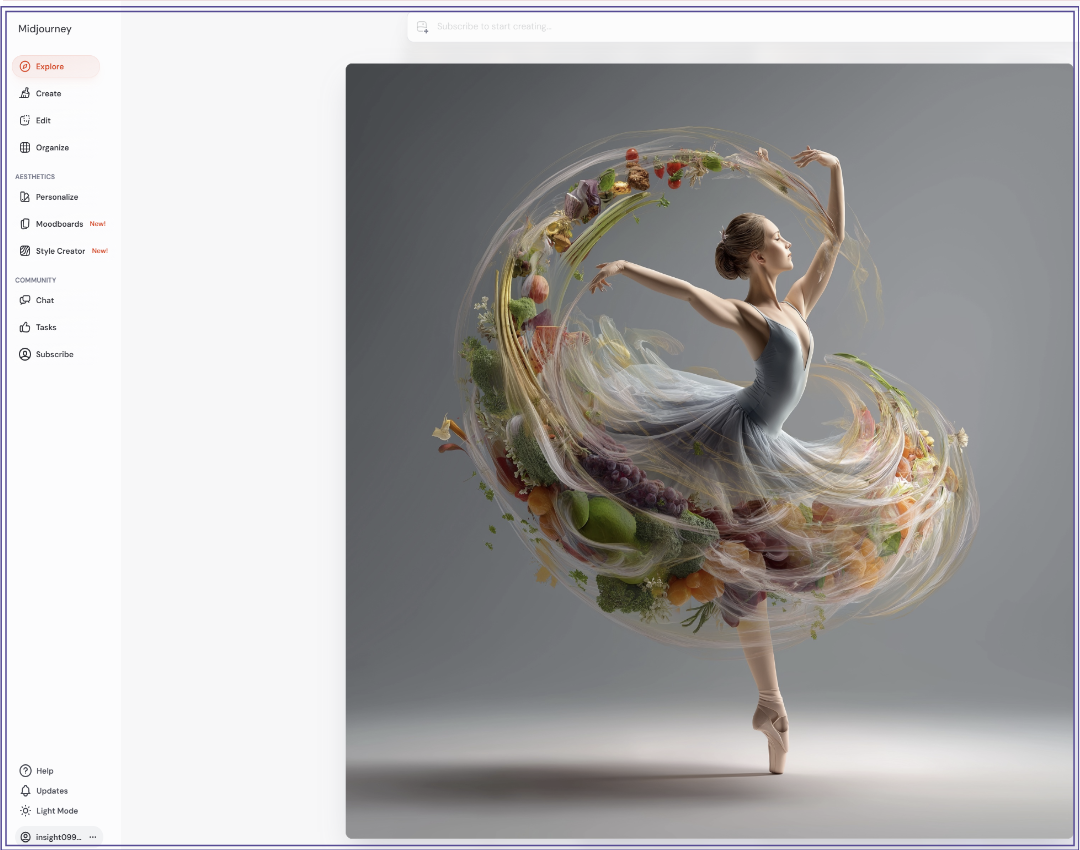Click the Create brush icon
1080x850 pixels.
pyautogui.click(x=25, y=93)
